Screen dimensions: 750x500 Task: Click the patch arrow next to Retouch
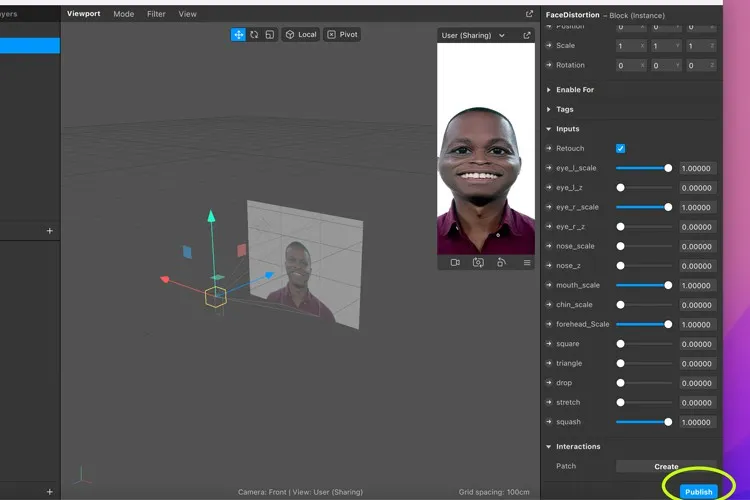549,149
